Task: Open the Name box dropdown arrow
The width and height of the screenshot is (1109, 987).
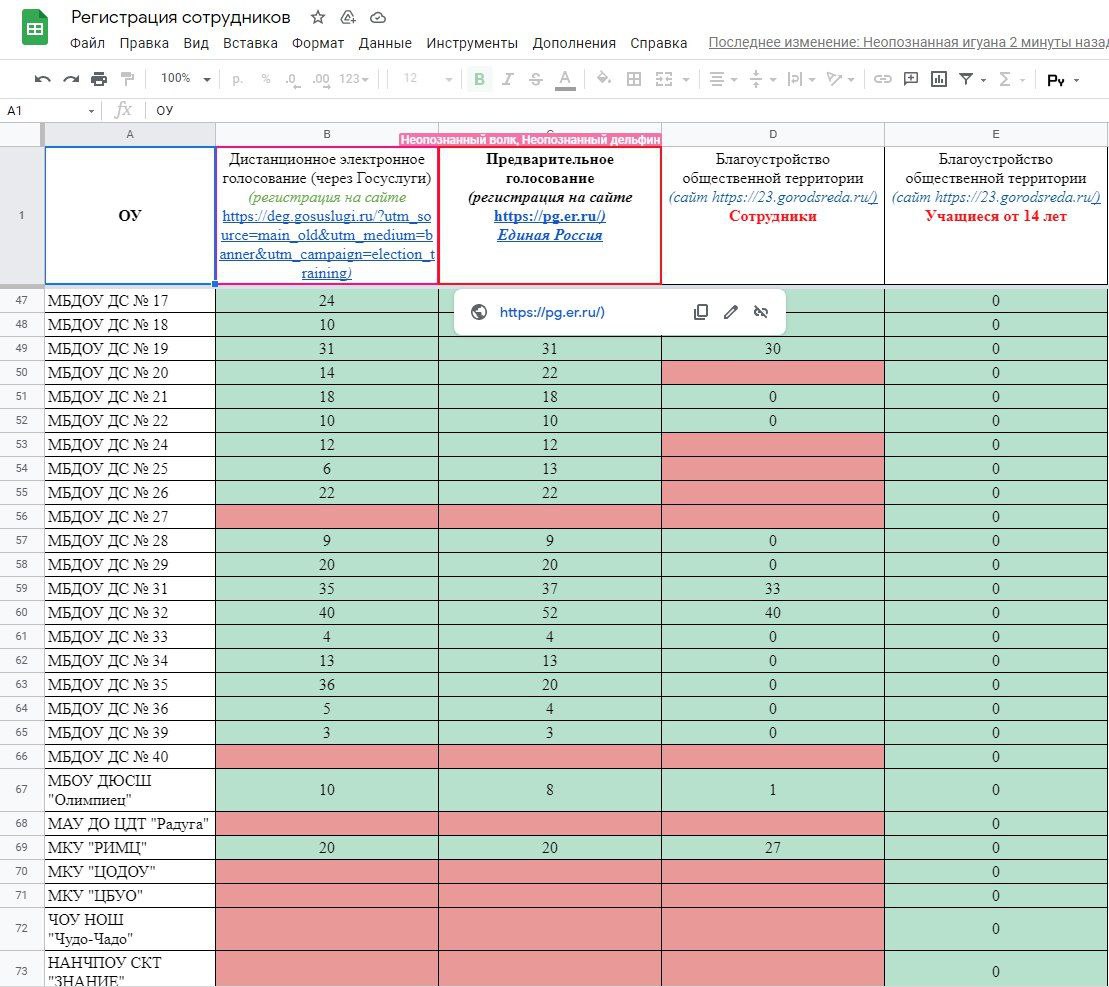Action: [91, 111]
